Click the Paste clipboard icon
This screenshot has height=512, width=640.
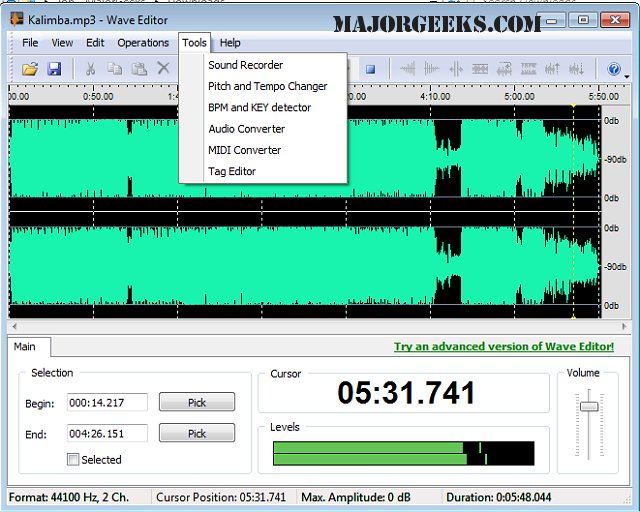click(139, 69)
